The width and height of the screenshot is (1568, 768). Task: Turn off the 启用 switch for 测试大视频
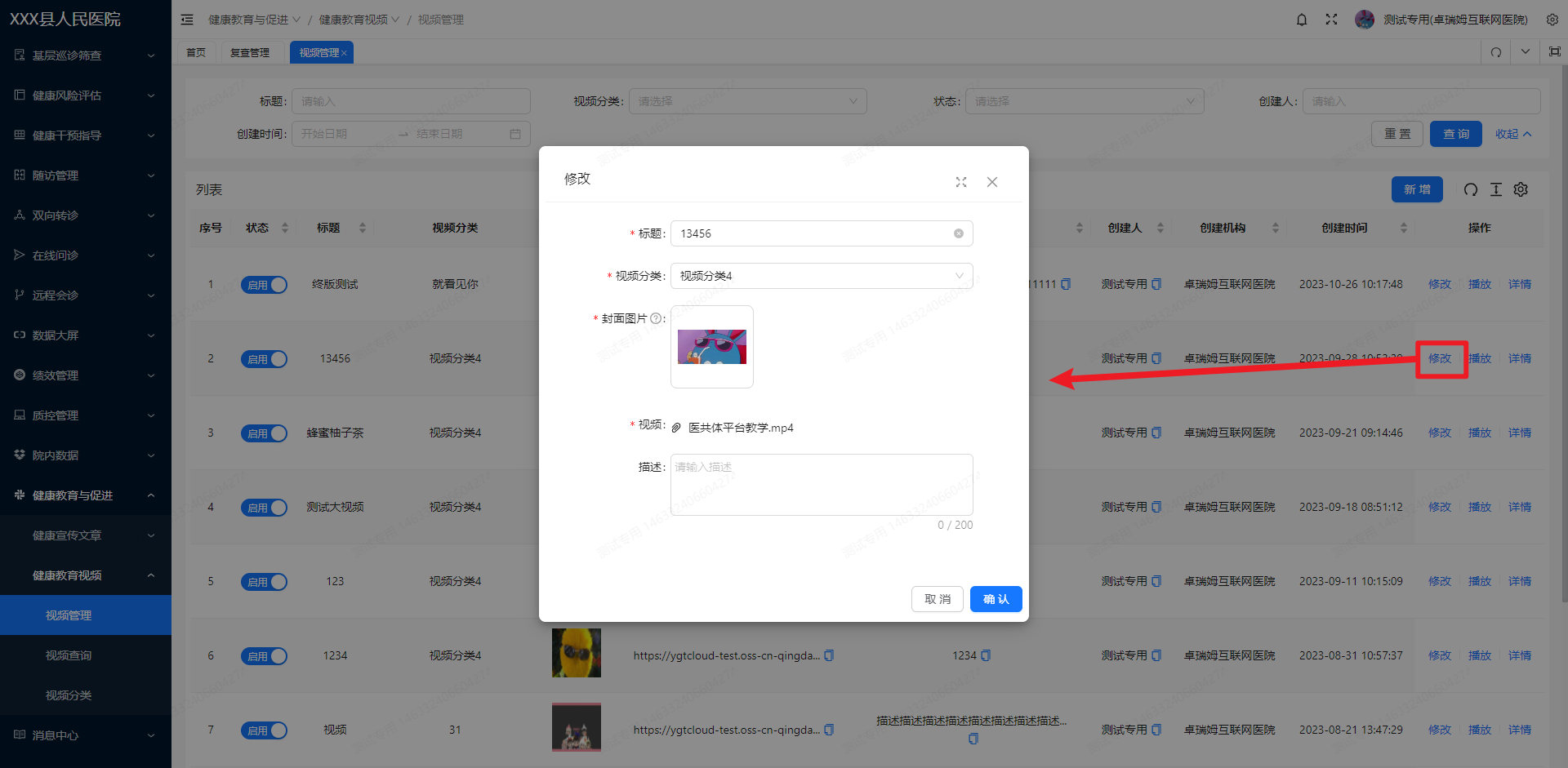tap(264, 507)
